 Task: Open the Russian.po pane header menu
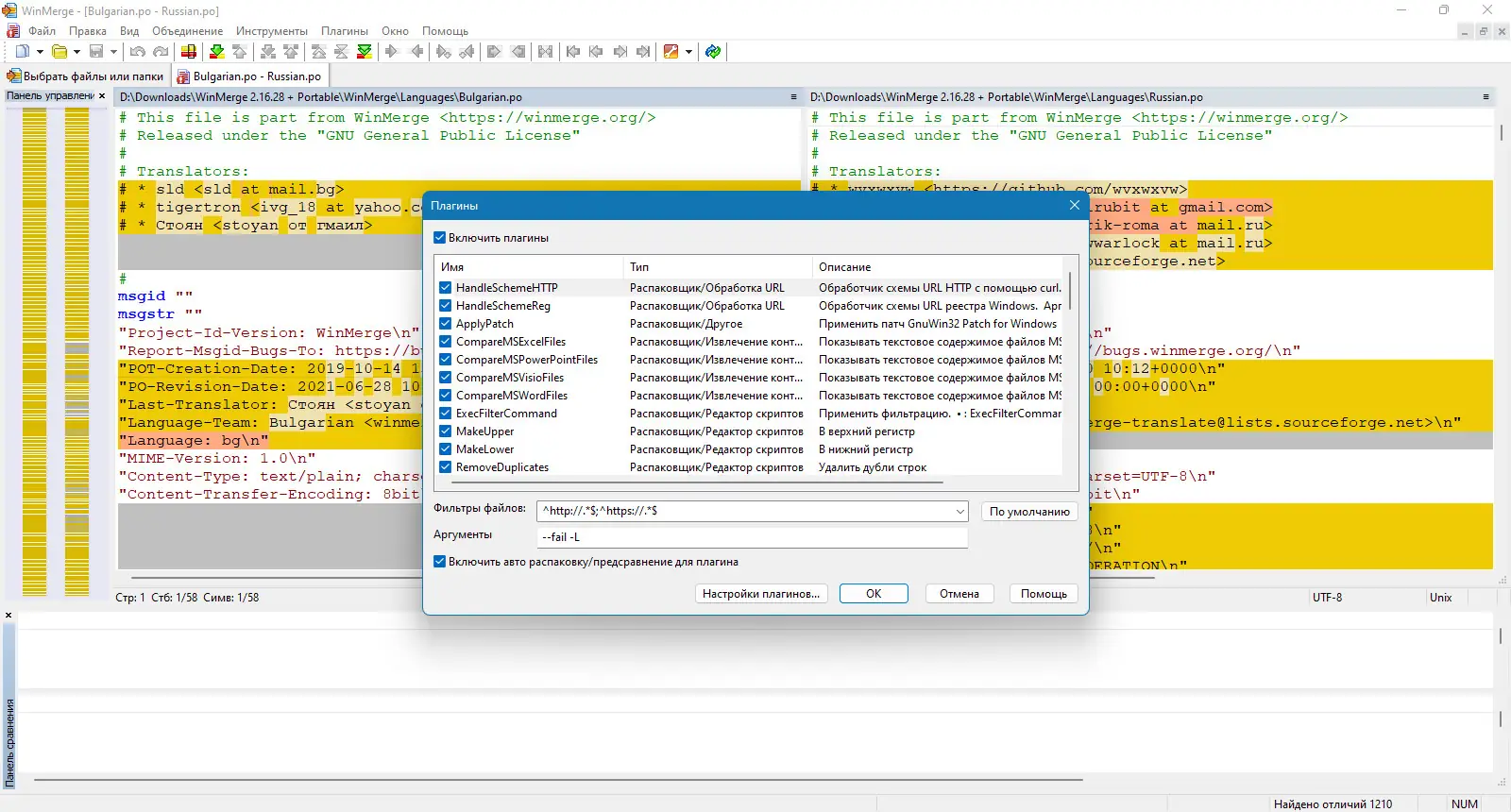coord(1486,97)
